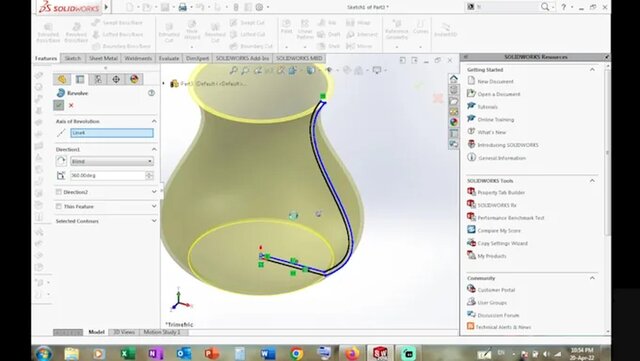
Task: Click the SOLIDWORKS Resources home icon
Action: tap(453, 79)
